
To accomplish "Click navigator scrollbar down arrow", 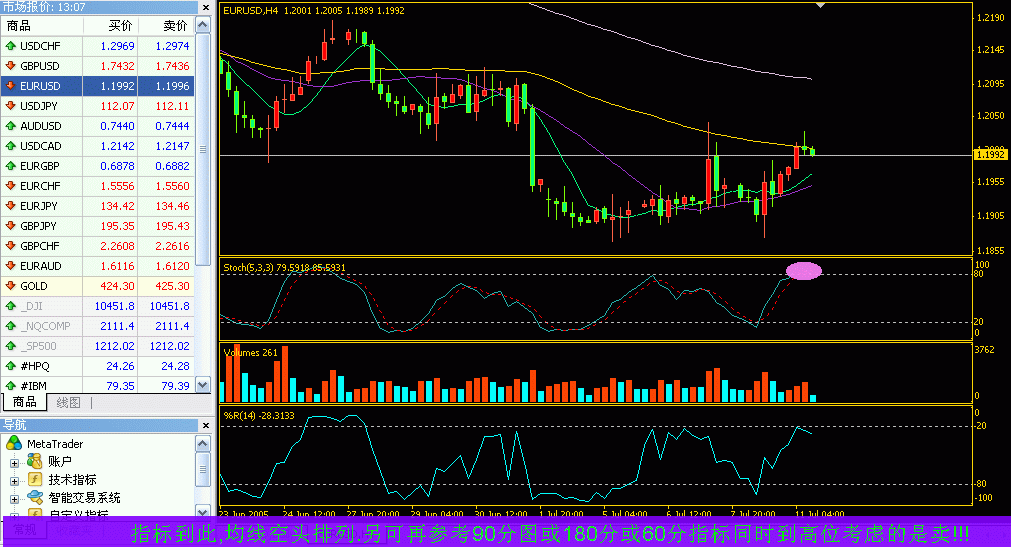I will pos(202,512).
